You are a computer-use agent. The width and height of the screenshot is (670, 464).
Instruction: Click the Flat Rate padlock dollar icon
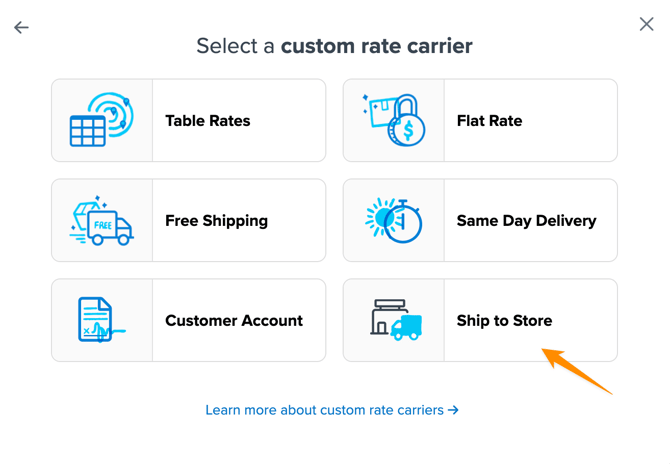[x=394, y=121]
